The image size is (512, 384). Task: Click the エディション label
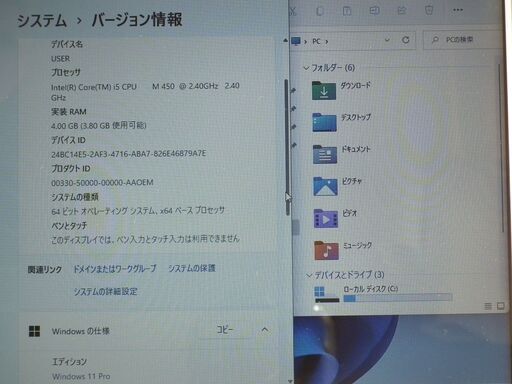click(x=69, y=362)
